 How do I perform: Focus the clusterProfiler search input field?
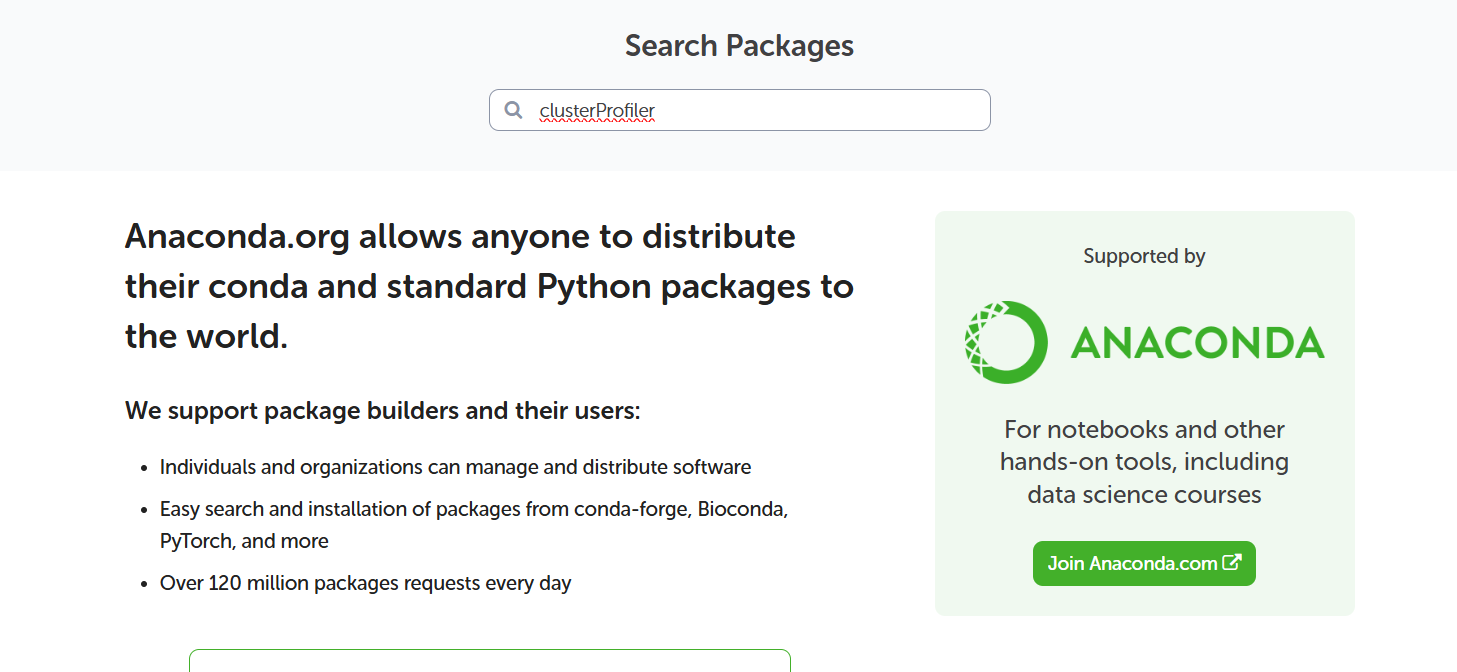coord(760,110)
